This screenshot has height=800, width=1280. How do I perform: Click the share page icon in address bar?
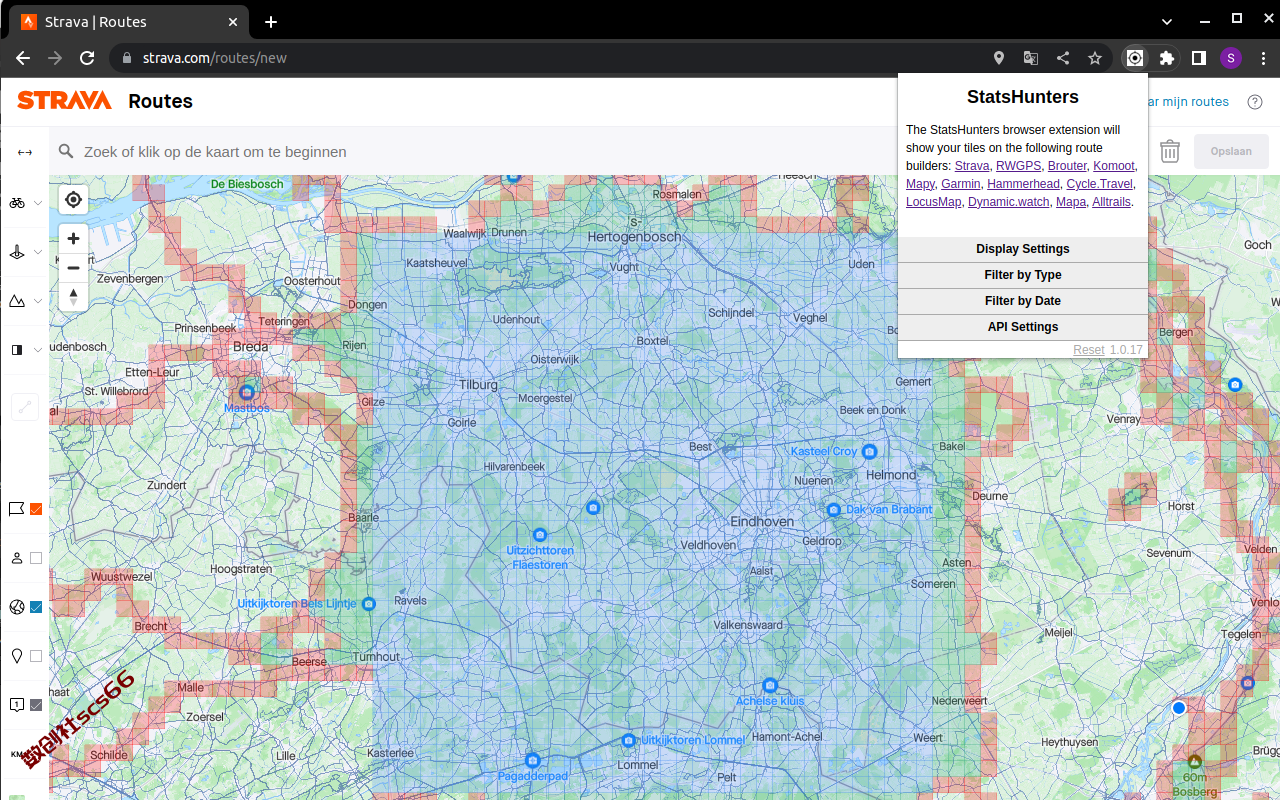[1063, 58]
